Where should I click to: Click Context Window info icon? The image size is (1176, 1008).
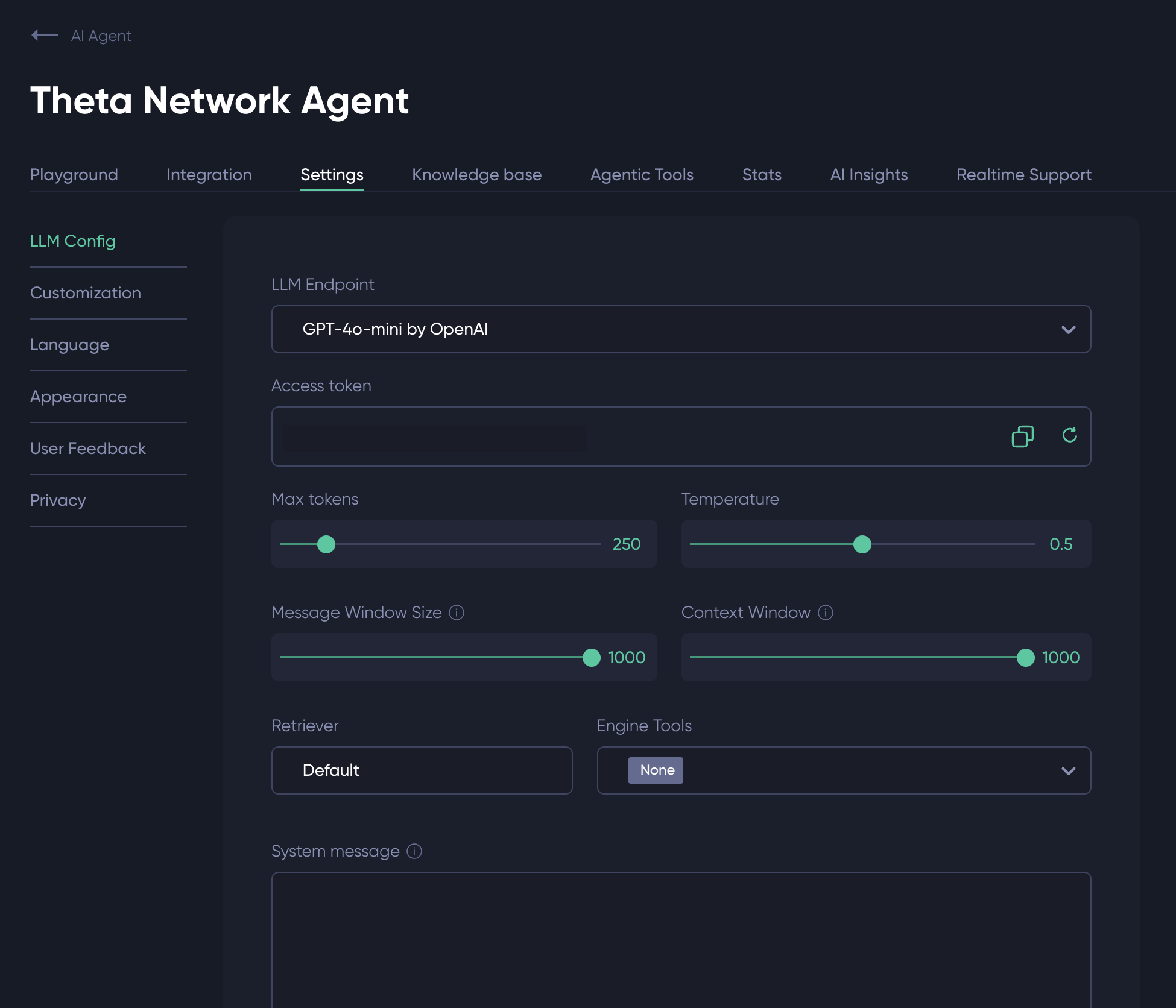click(x=825, y=613)
